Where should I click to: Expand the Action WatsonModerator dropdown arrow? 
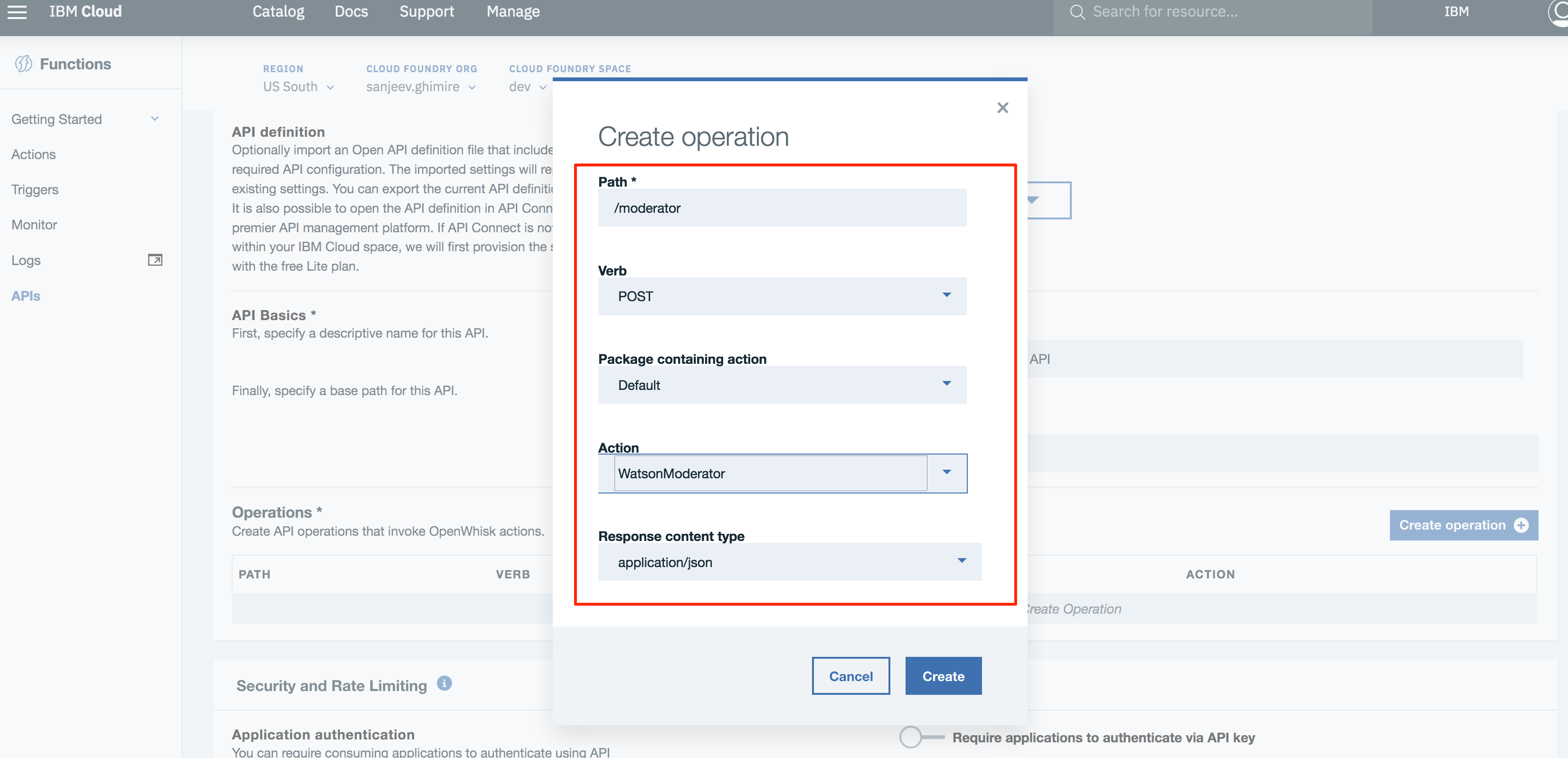(x=946, y=473)
